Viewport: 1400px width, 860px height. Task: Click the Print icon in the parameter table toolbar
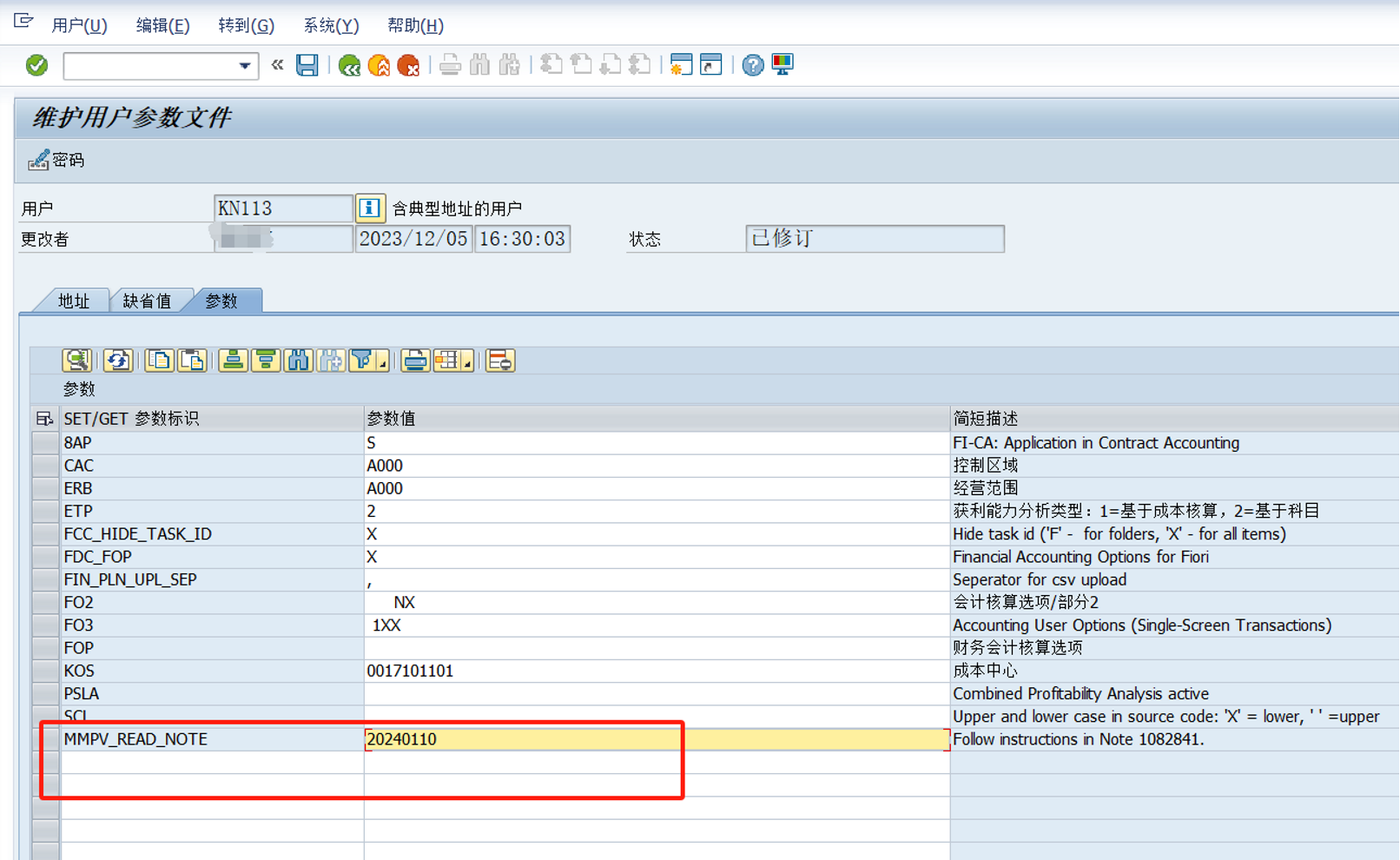(415, 360)
